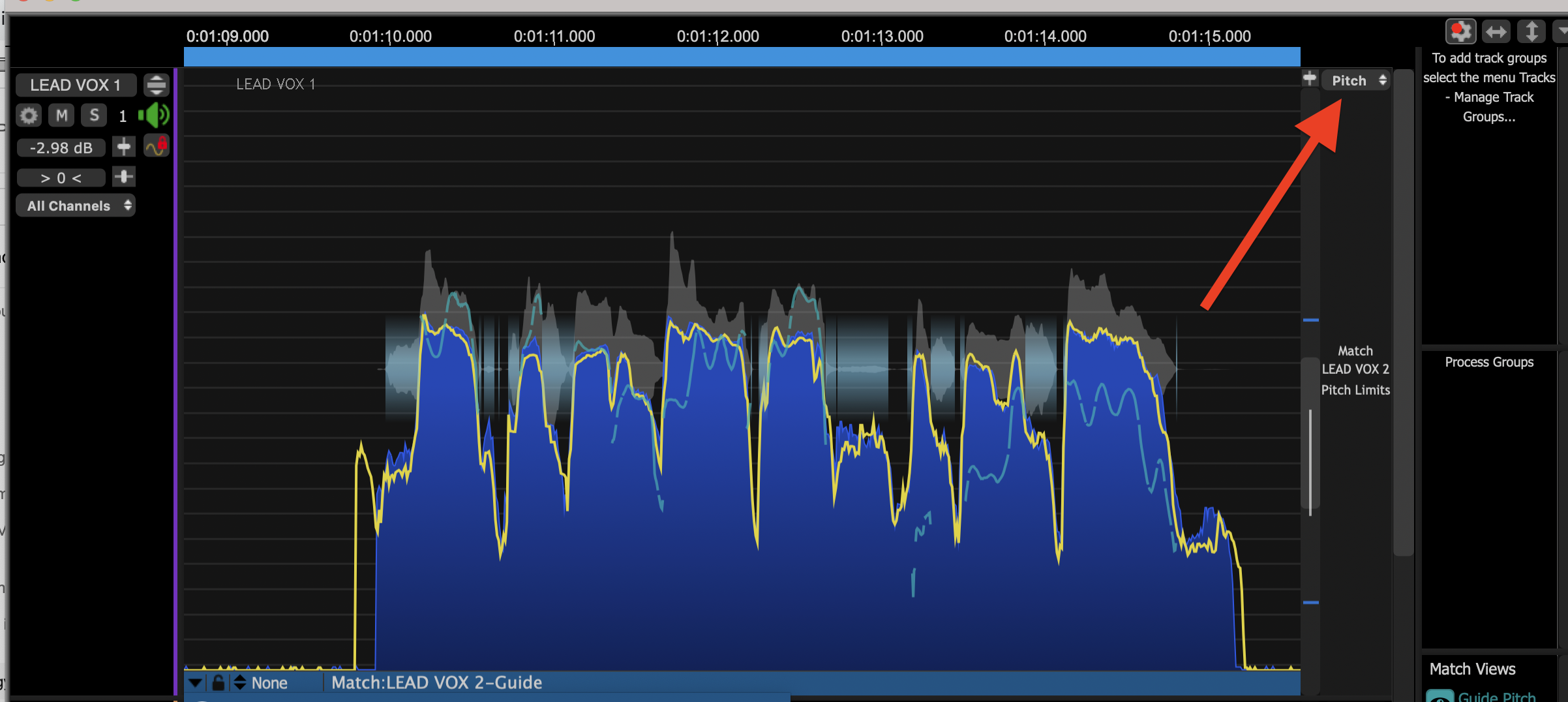Open the Pitch display mode dropdown
Image resolution: width=1568 pixels, height=702 pixels.
[1356, 80]
